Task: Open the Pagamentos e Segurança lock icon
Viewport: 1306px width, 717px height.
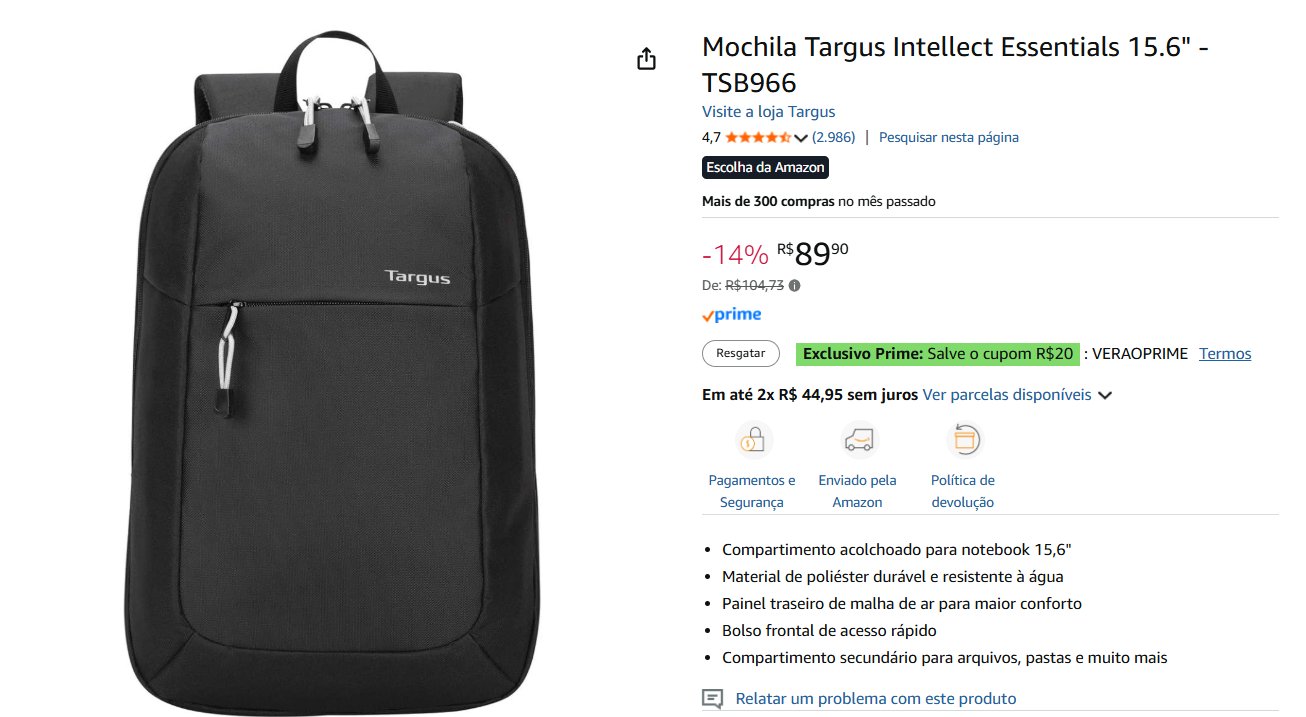Action: coord(752,439)
